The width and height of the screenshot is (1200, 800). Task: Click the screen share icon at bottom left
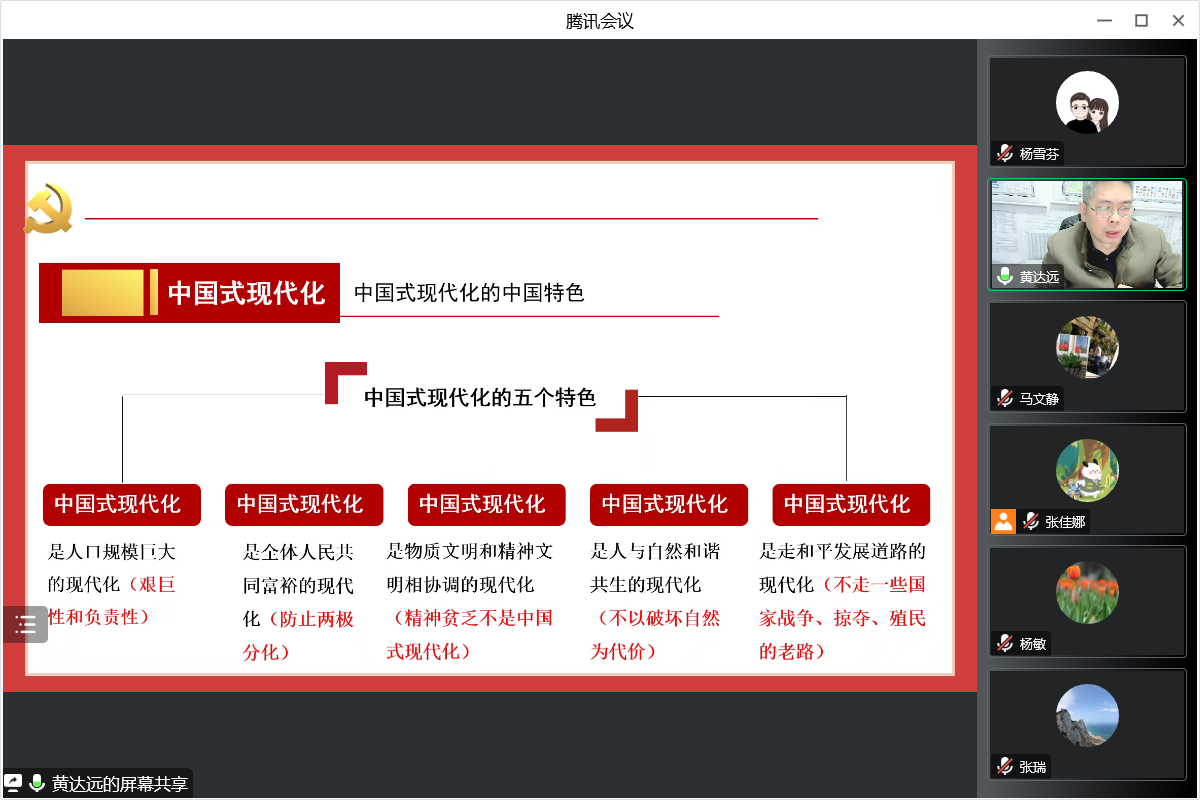[14, 783]
